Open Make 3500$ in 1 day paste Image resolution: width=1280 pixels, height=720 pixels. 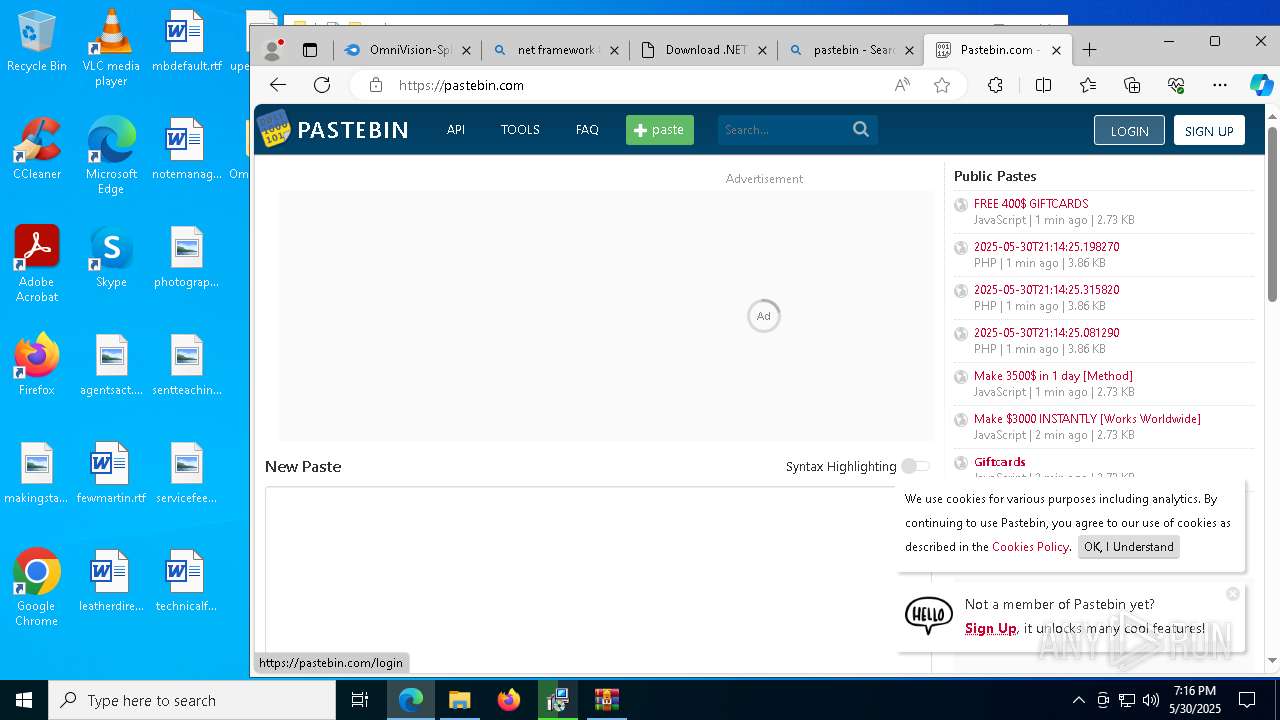point(1053,375)
